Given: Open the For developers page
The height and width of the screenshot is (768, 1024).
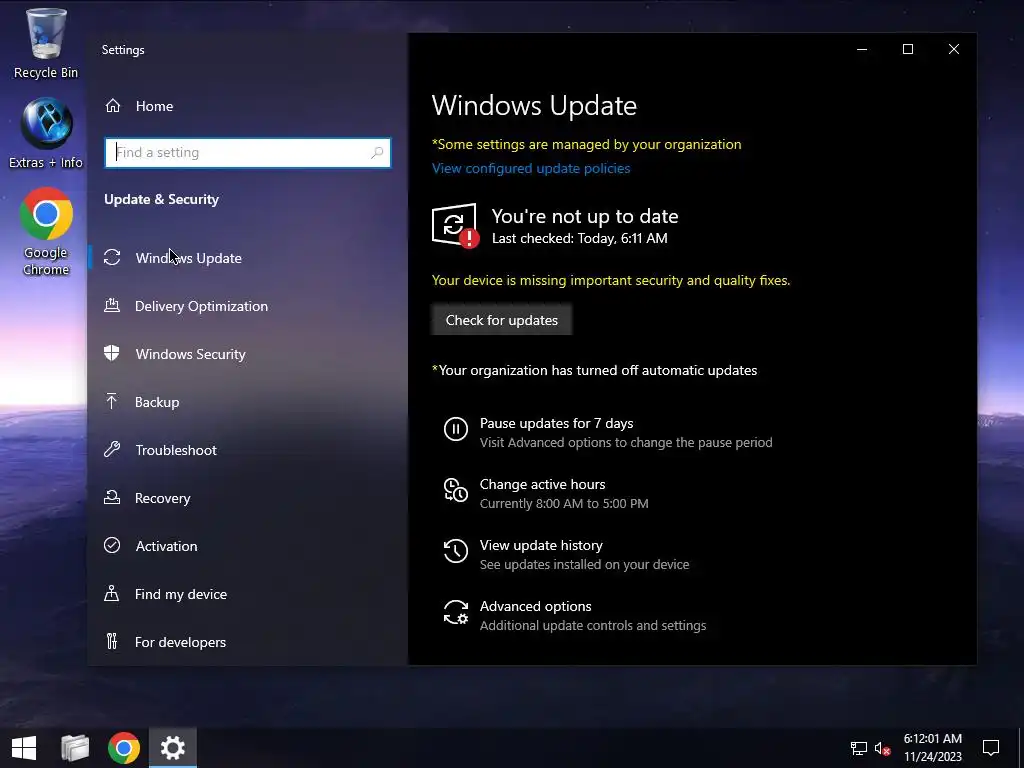Looking at the screenshot, I should pos(248,642).
